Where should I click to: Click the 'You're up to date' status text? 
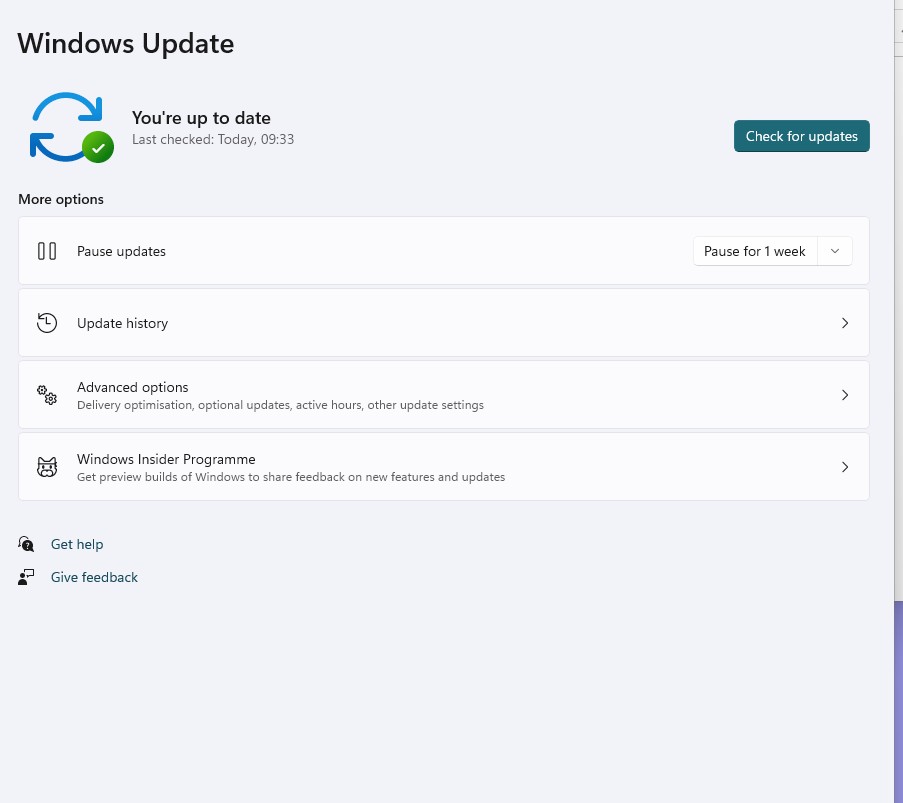point(201,118)
